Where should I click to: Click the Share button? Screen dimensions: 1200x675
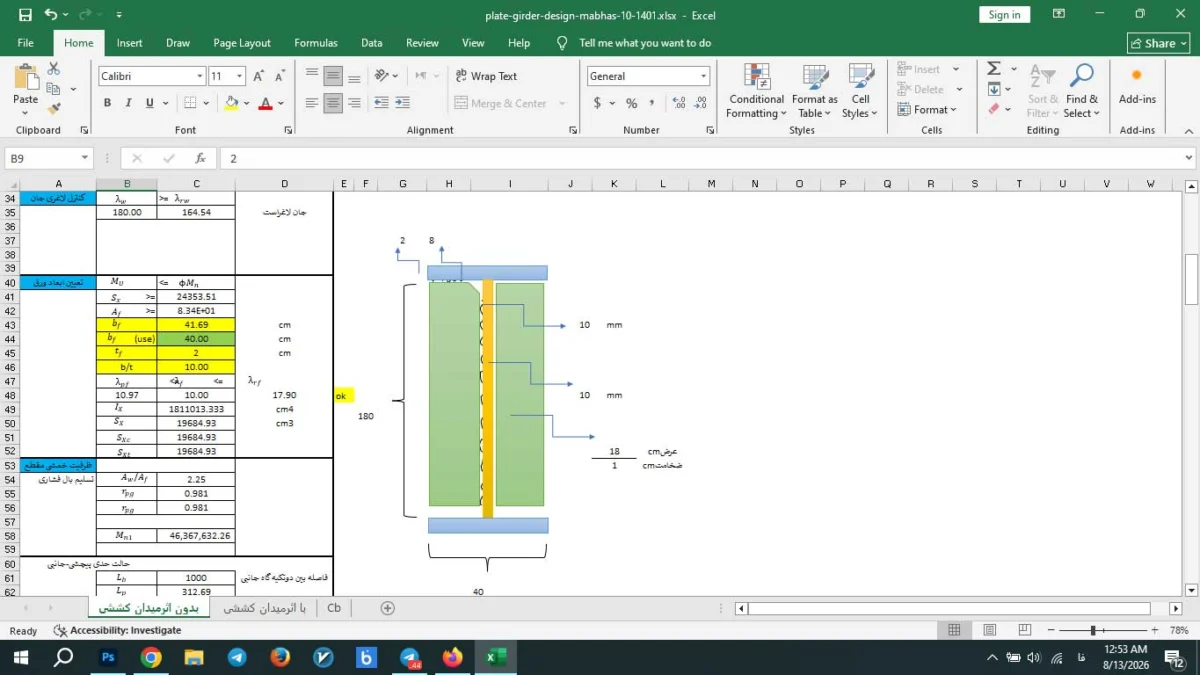click(1158, 43)
